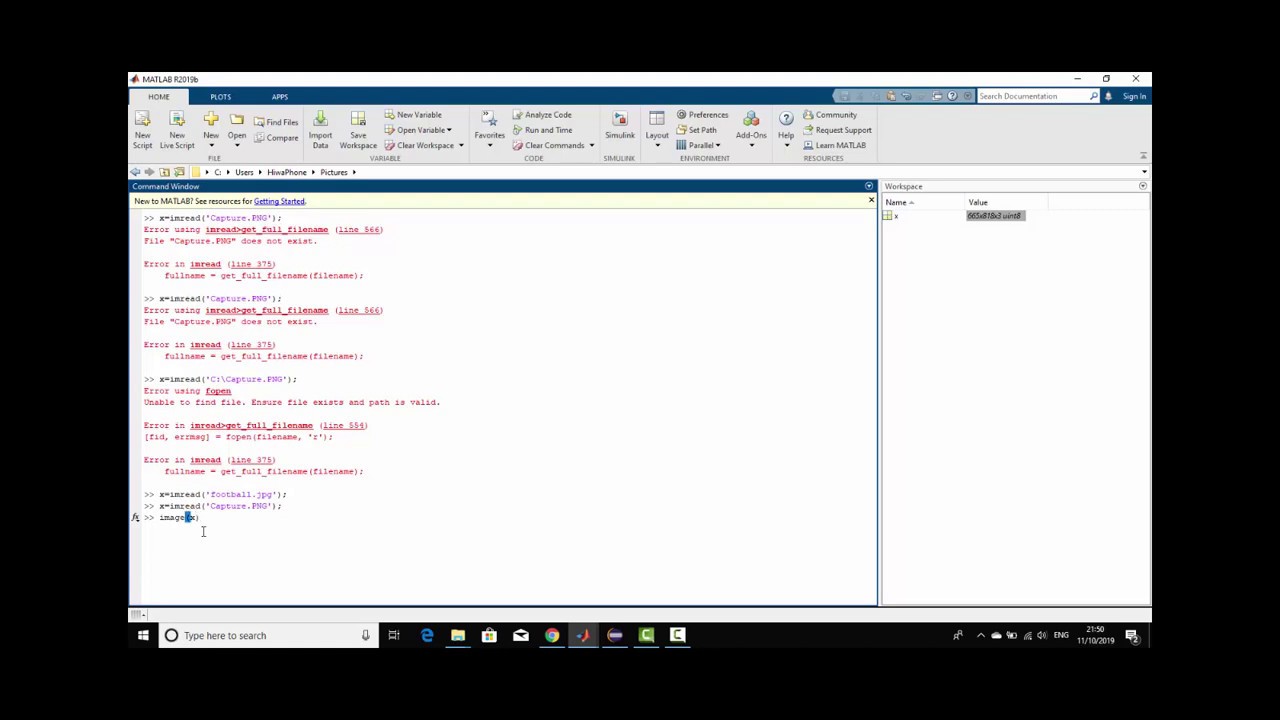This screenshot has height=720, width=1280.
Task: Open Google Chrome from the taskbar
Action: (552, 635)
